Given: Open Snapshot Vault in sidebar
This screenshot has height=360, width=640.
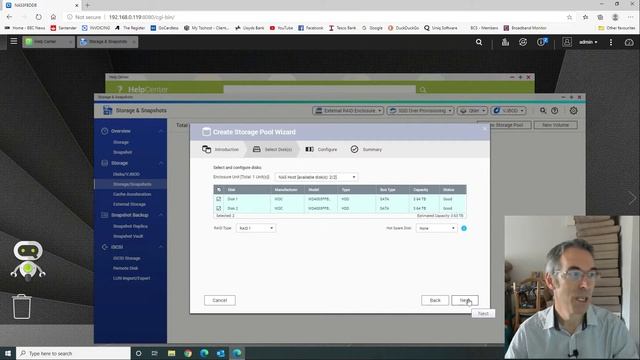Looking at the screenshot, I should pyautogui.click(x=128, y=236).
